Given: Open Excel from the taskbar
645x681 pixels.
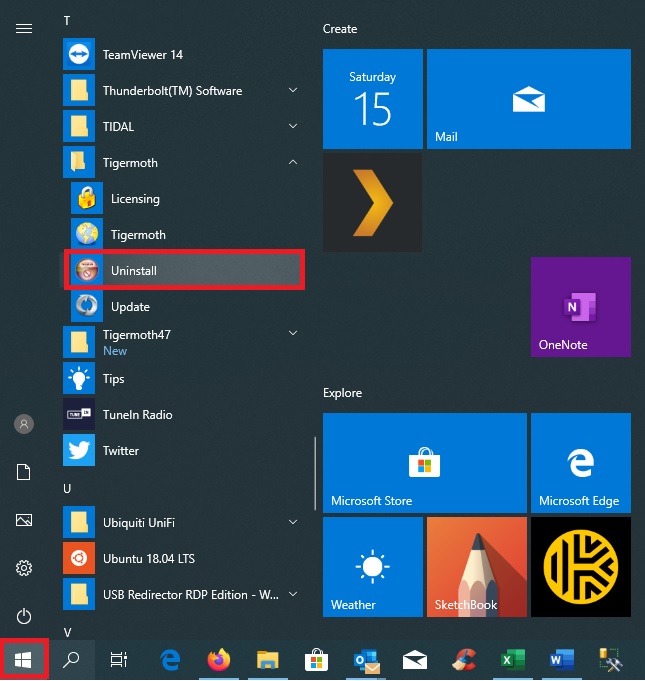Looking at the screenshot, I should [513, 660].
